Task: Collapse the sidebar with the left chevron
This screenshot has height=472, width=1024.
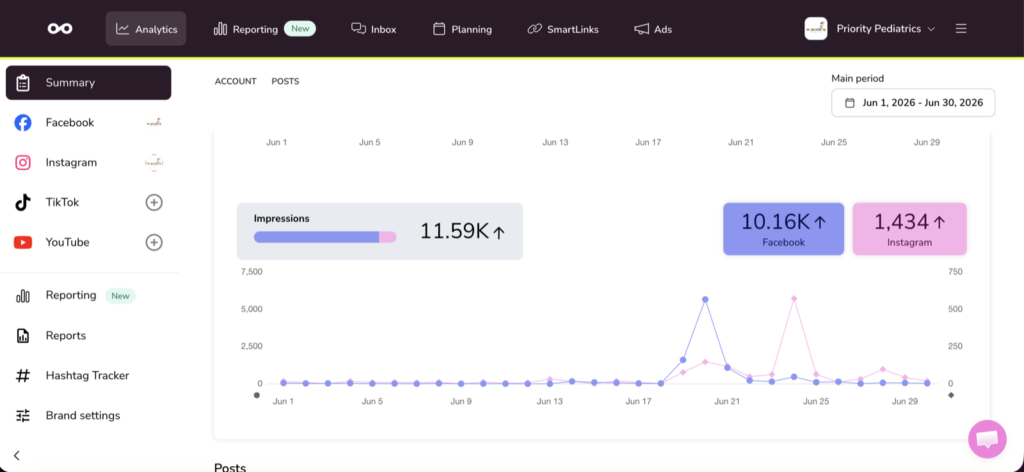Action: coord(17,456)
